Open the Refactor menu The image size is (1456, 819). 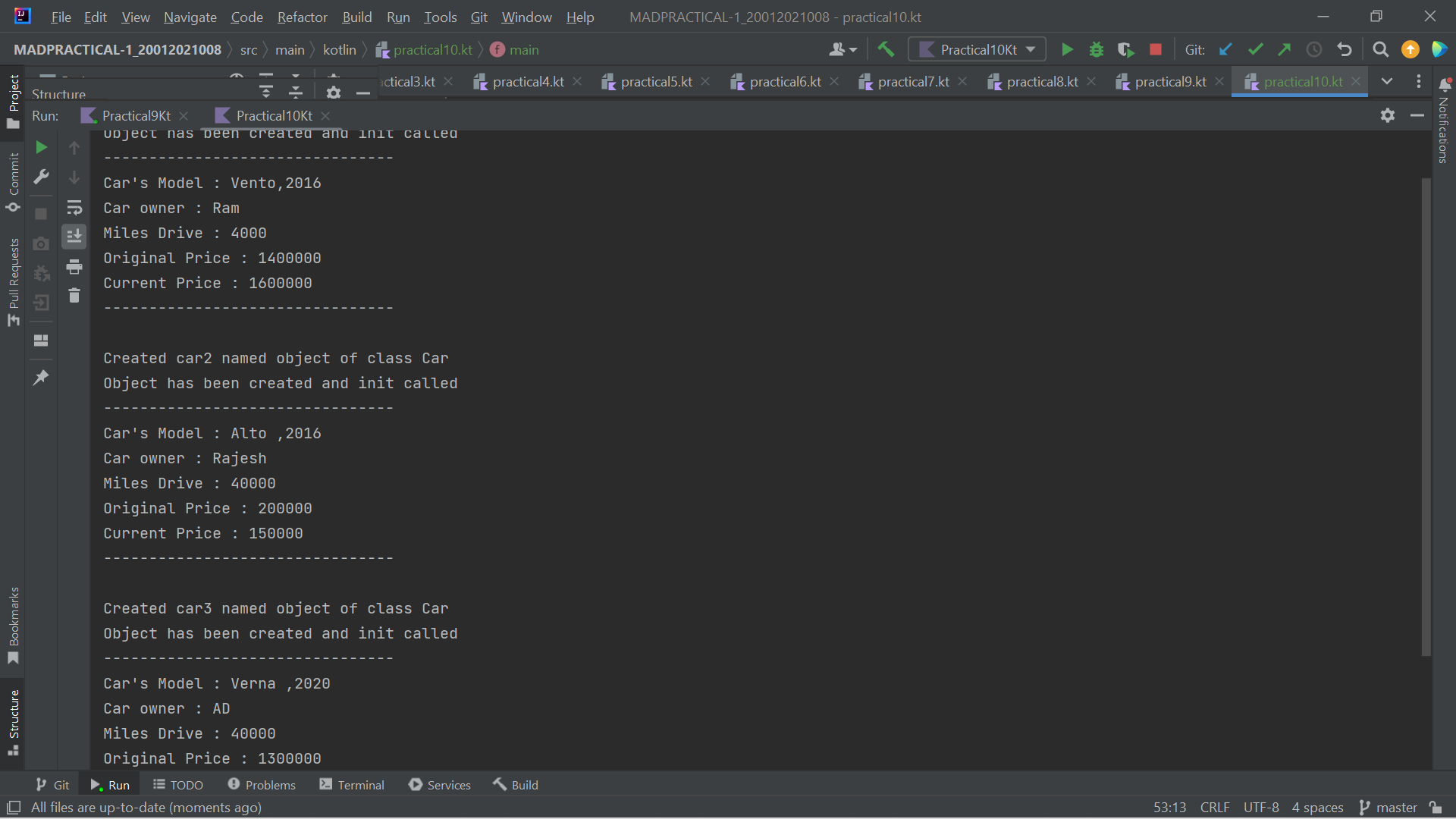[302, 17]
